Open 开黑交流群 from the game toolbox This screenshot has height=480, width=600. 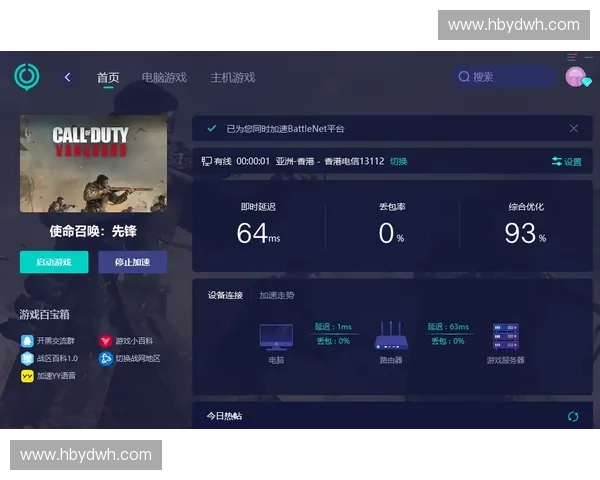pyautogui.click(x=50, y=340)
